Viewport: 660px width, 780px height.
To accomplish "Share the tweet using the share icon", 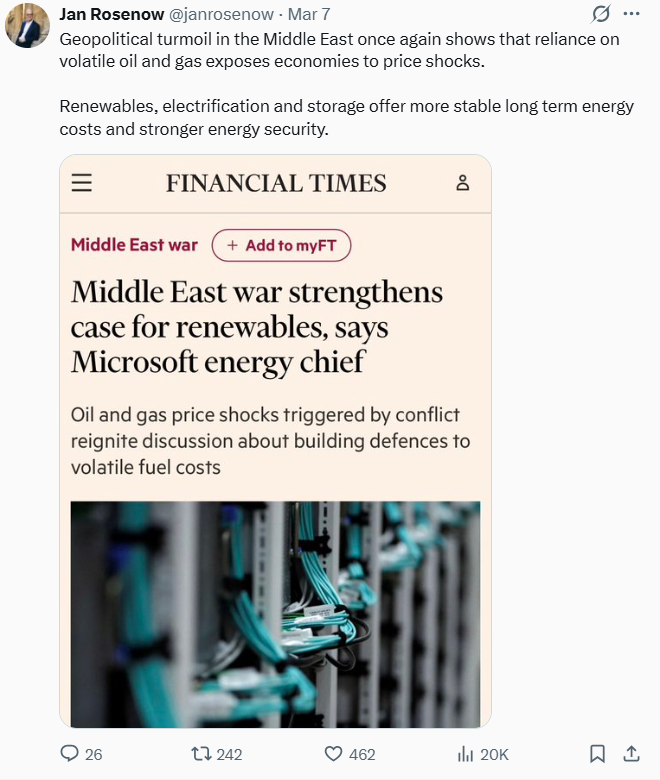I will click(x=631, y=753).
